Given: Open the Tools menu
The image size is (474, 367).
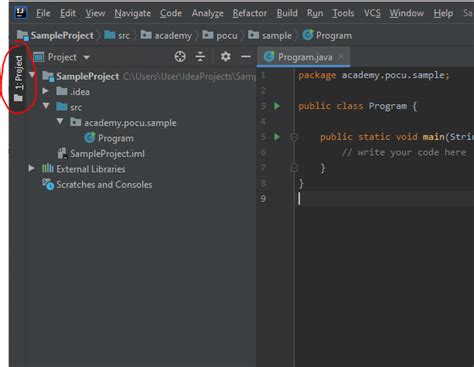Looking at the screenshot, I should click(343, 13).
